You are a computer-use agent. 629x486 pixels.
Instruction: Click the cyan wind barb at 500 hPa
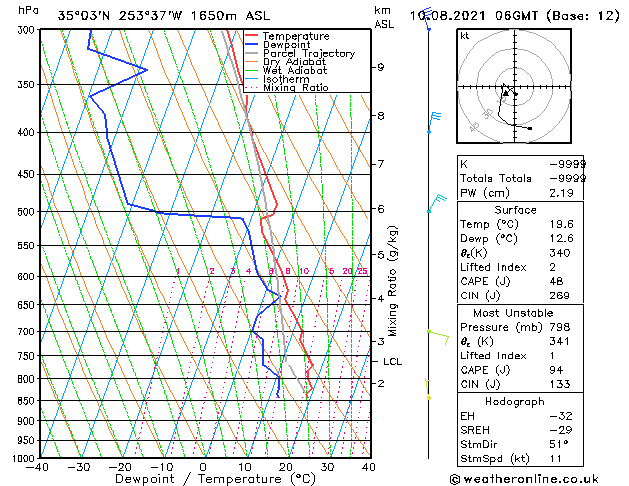click(437, 203)
